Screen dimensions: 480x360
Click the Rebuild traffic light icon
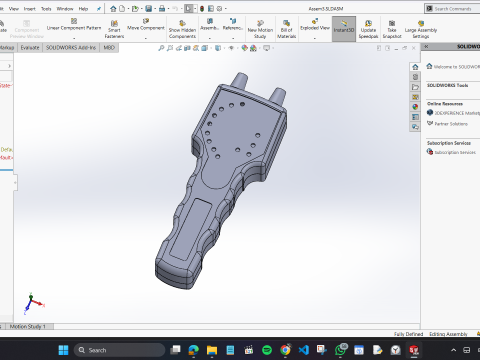point(202,9)
